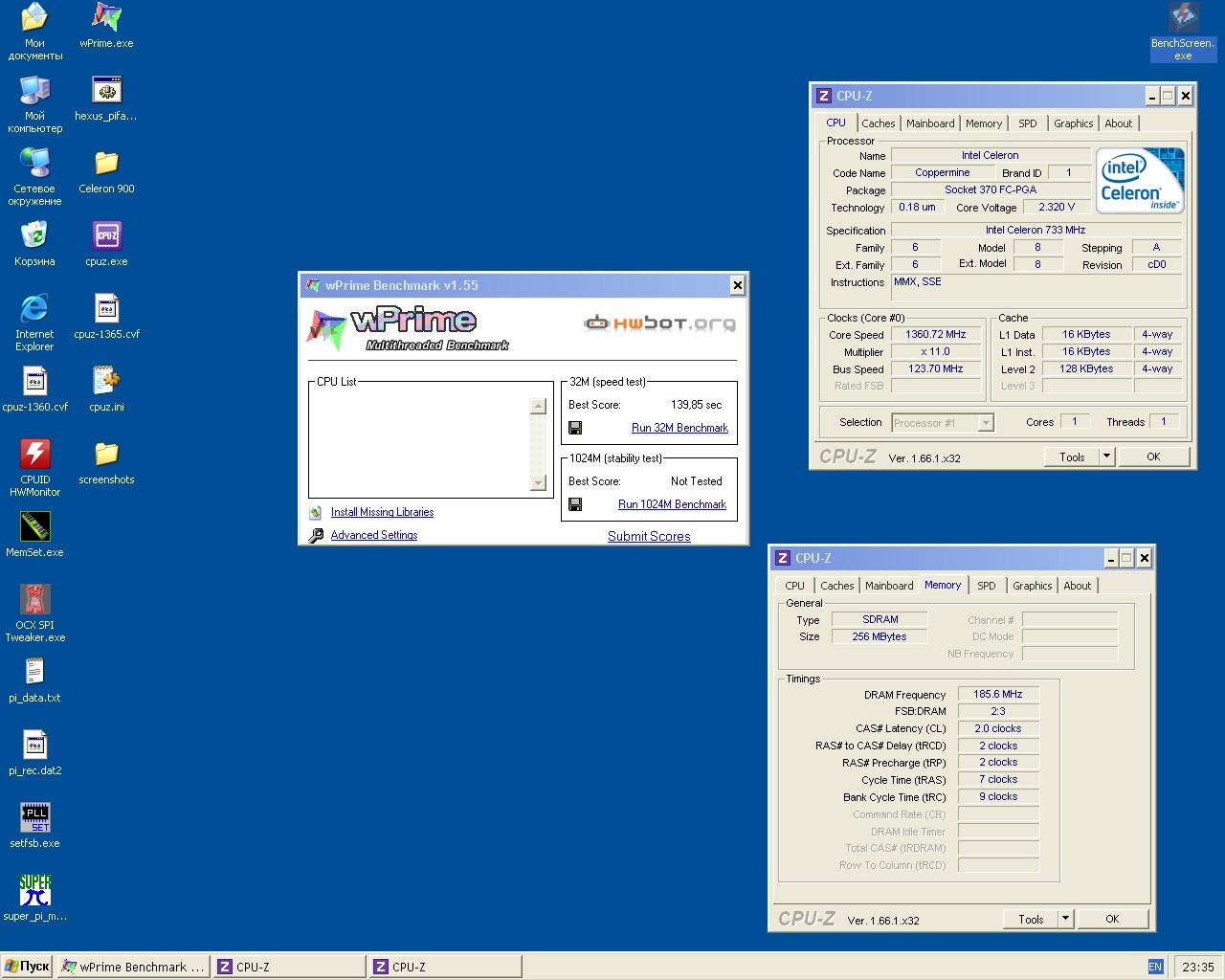The width and height of the screenshot is (1225, 980).
Task: Open Advanced Settings link
Action: [374, 535]
